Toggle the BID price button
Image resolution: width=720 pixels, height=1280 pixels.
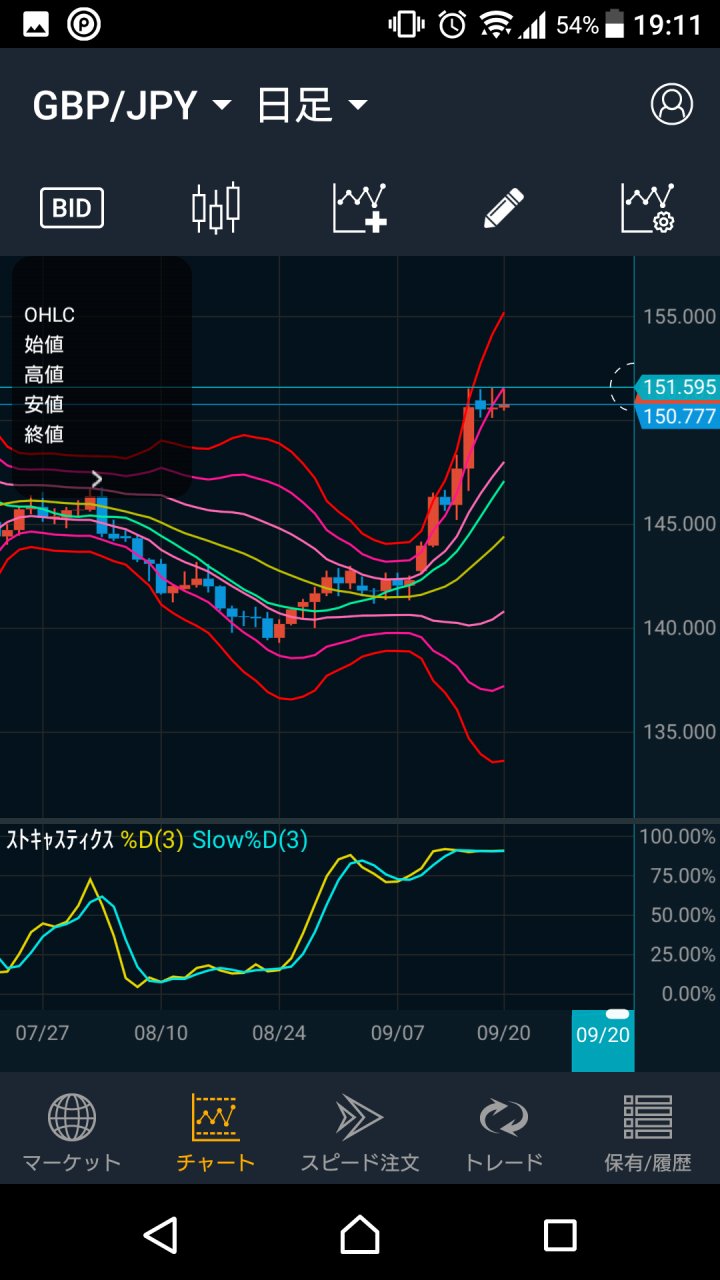tap(72, 208)
